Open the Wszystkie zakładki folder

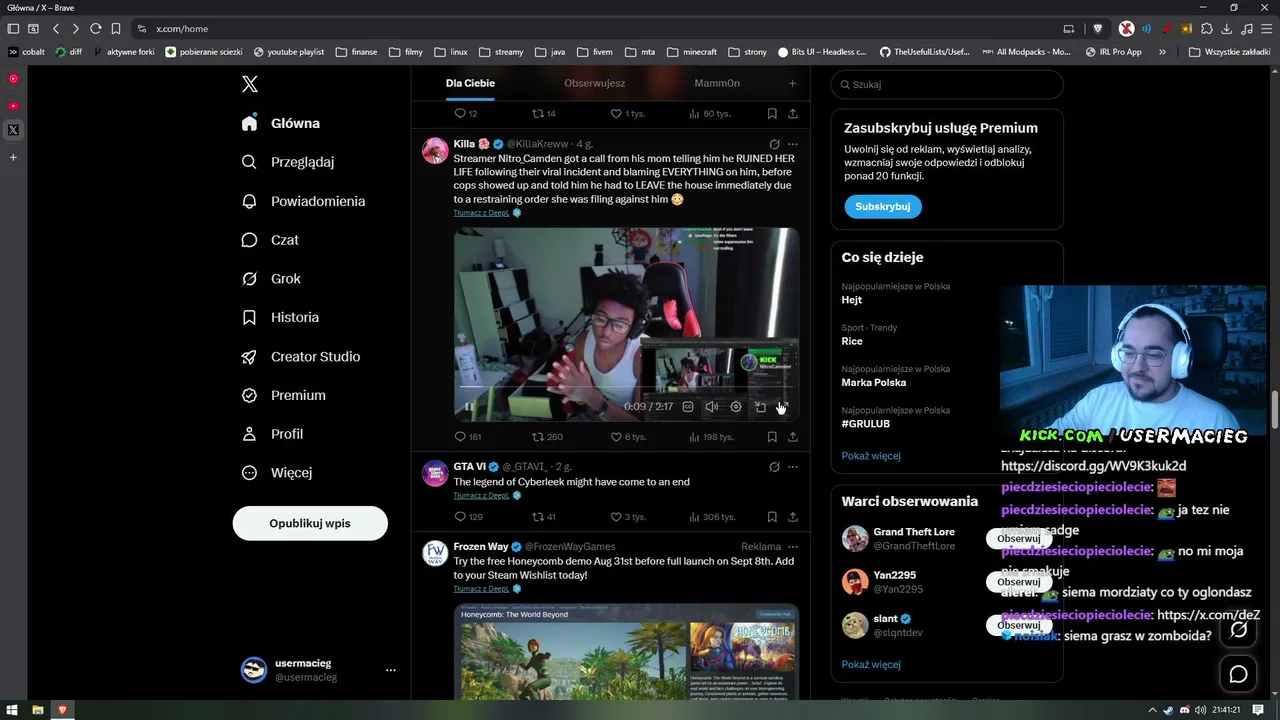[1229, 52]
